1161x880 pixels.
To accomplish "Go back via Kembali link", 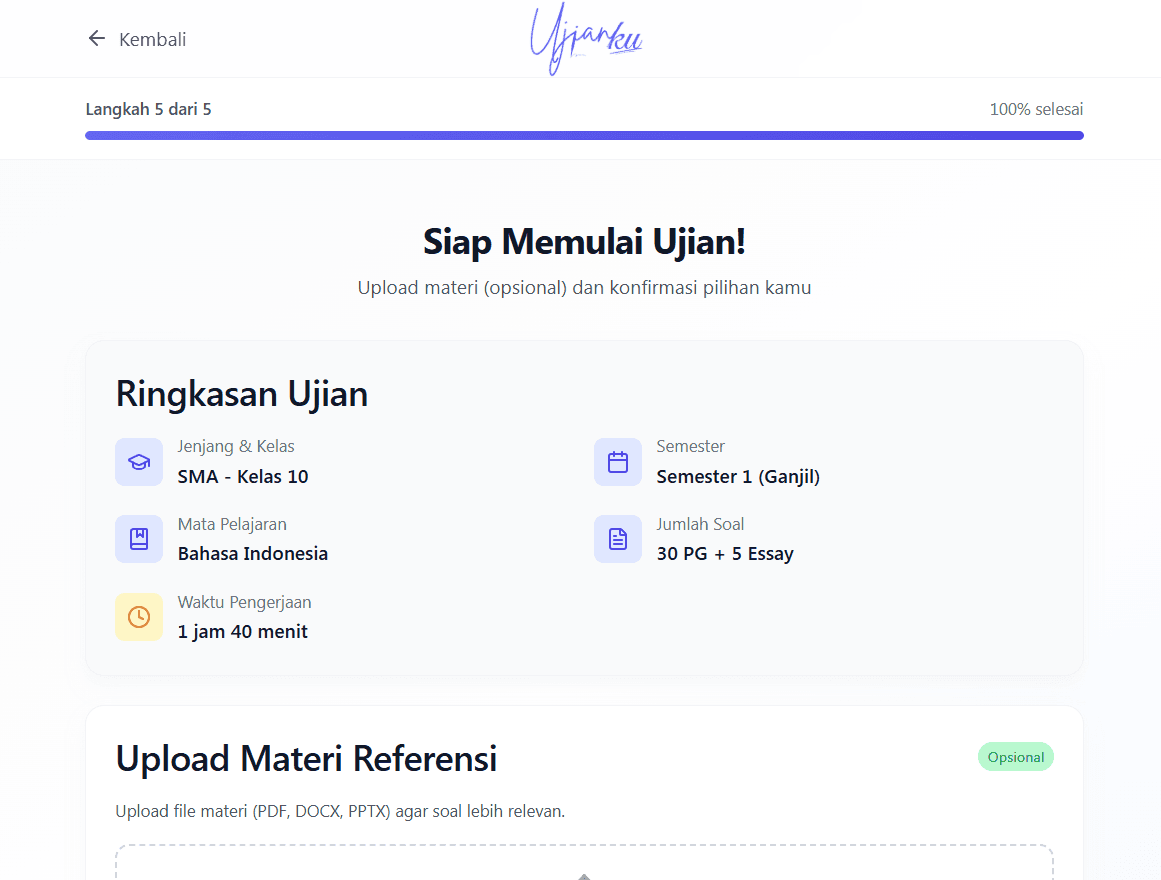I will pos(137,39).
